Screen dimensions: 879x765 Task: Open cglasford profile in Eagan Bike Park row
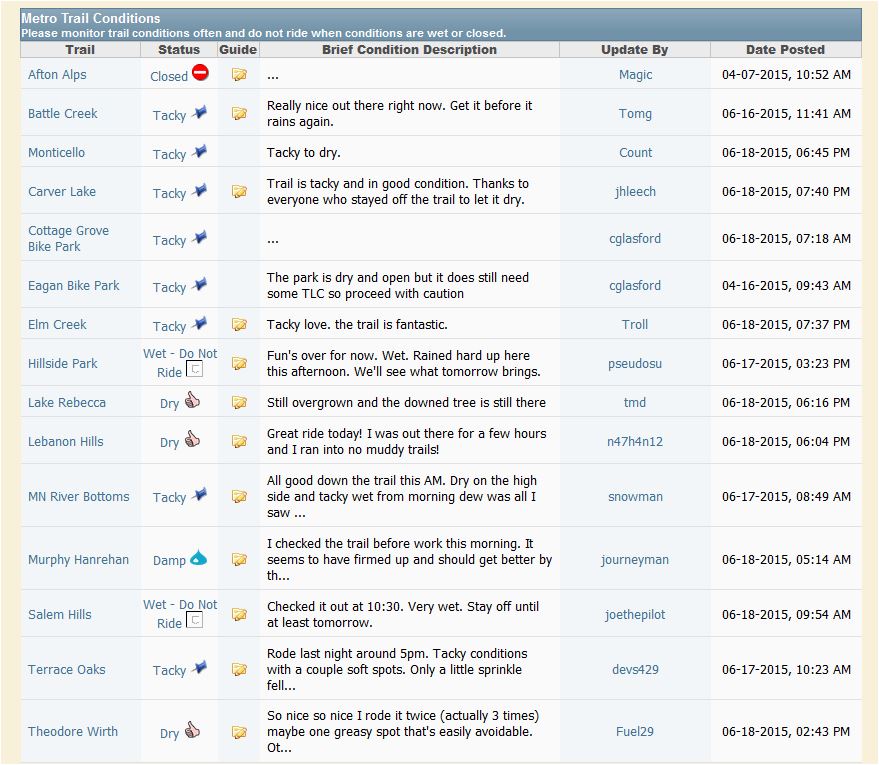(635, 286)
